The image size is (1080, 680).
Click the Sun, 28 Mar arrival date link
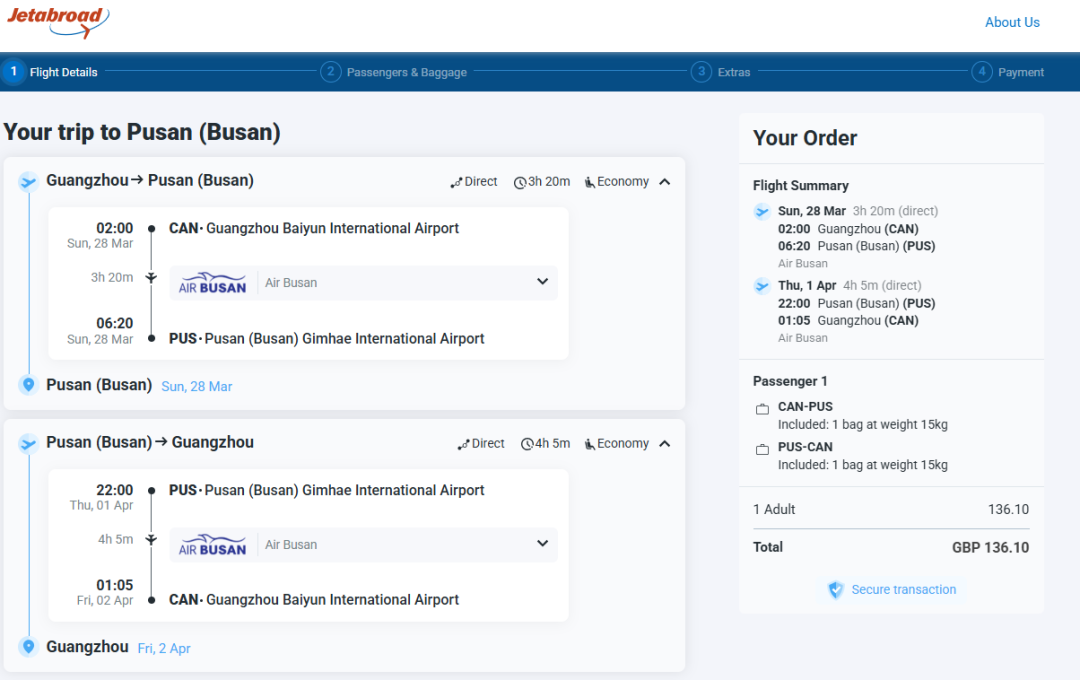coord(196,387)
